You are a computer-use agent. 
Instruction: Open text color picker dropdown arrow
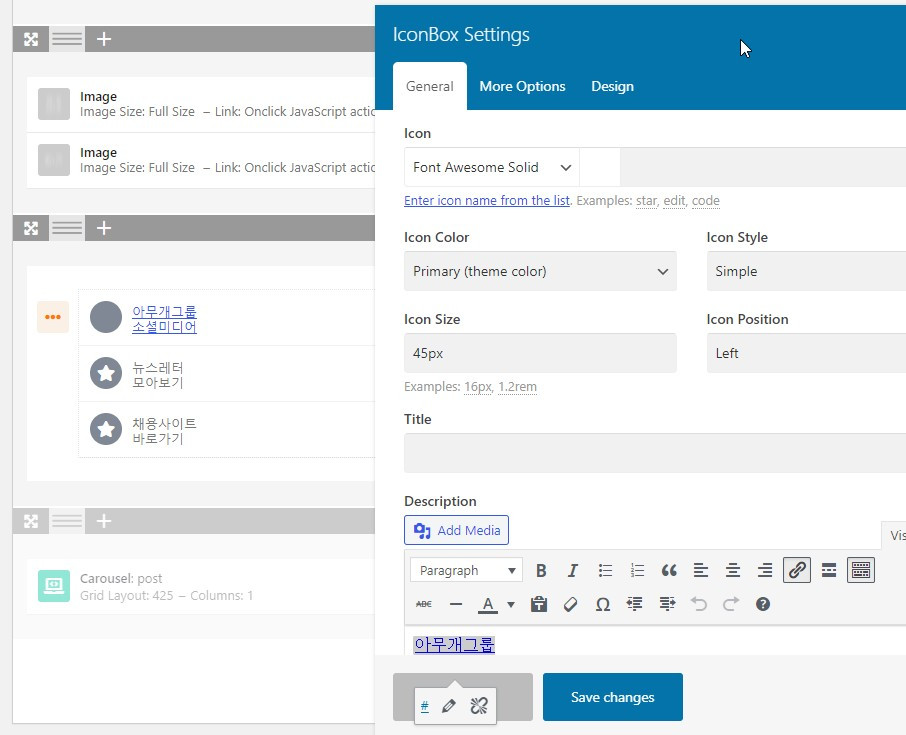[x=511, y=604]
